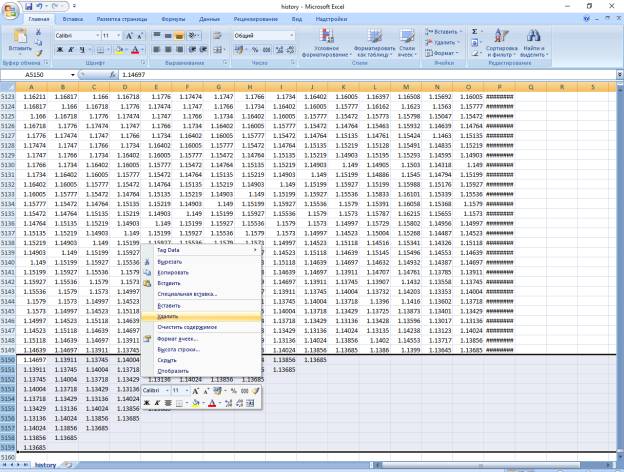The width and height of the screenshot is (624, 472).
Task: Toggle bold in the floating mini toolbar
Action: click(146, 402)
